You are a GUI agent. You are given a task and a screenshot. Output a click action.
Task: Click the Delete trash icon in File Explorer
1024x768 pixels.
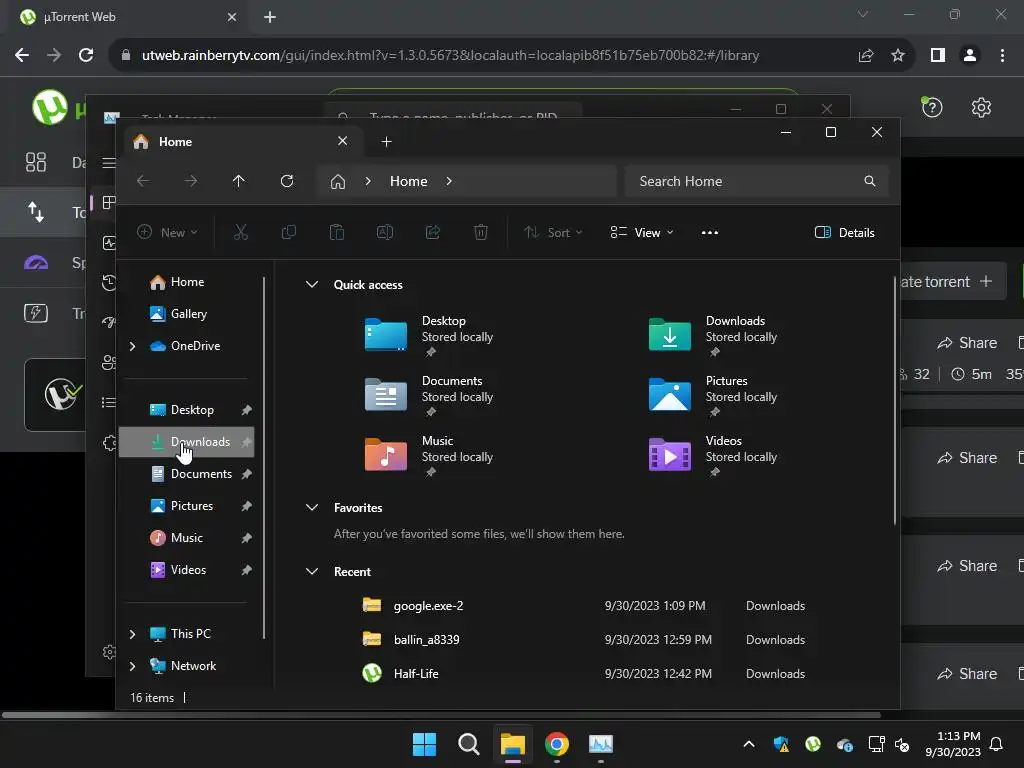pos(481,232)
